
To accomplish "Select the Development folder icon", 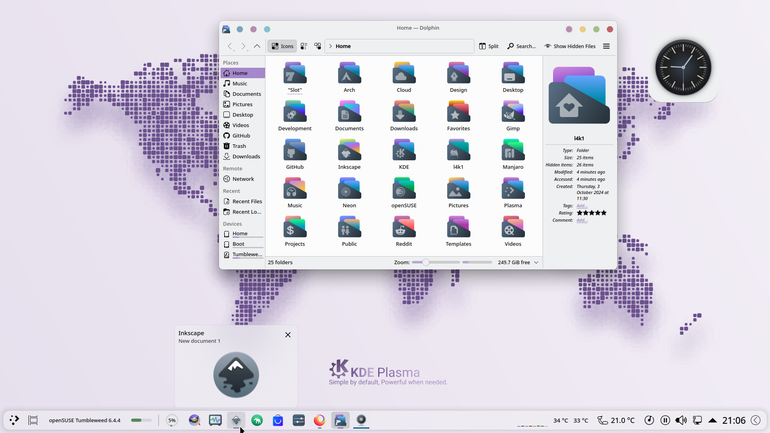I will click(x=295, y=112).
